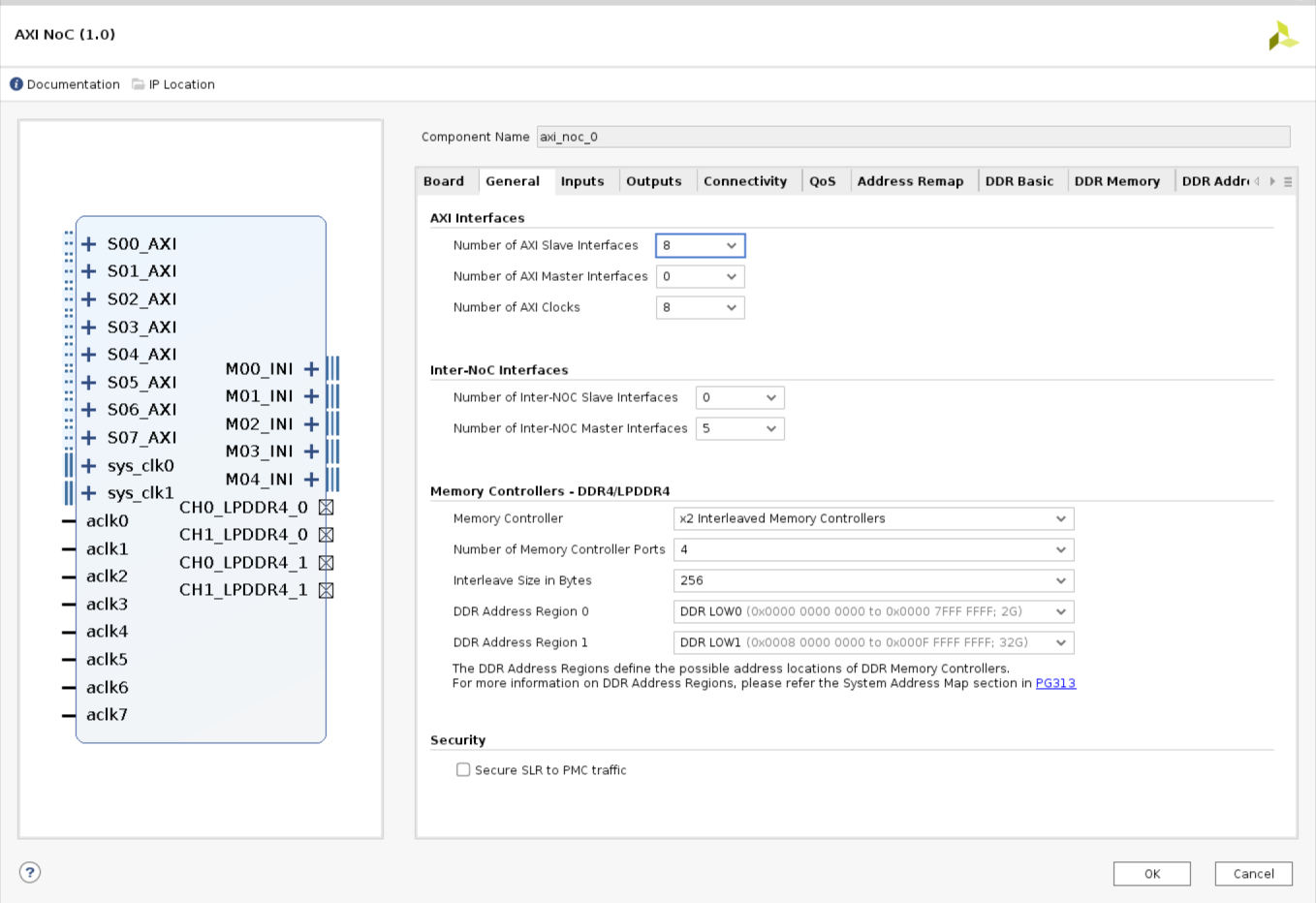1316x903 pixels.
Task: Expand the S00_AXI port plus icon
Action: click(89, 244)
